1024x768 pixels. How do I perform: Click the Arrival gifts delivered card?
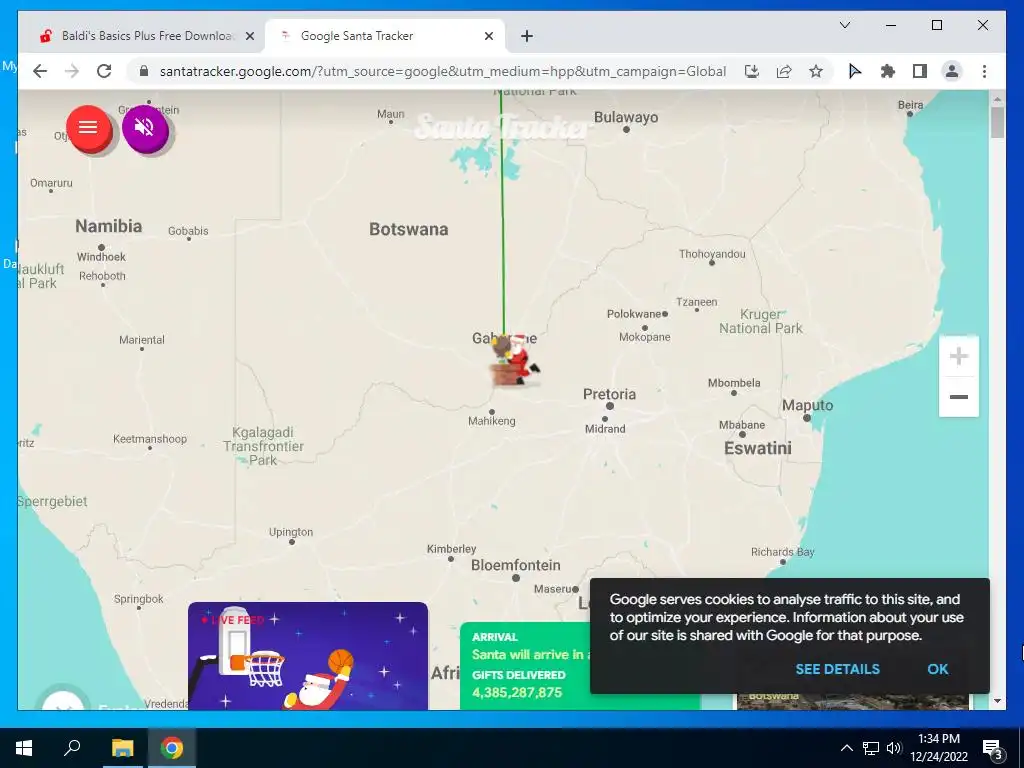tap(525, 666)
